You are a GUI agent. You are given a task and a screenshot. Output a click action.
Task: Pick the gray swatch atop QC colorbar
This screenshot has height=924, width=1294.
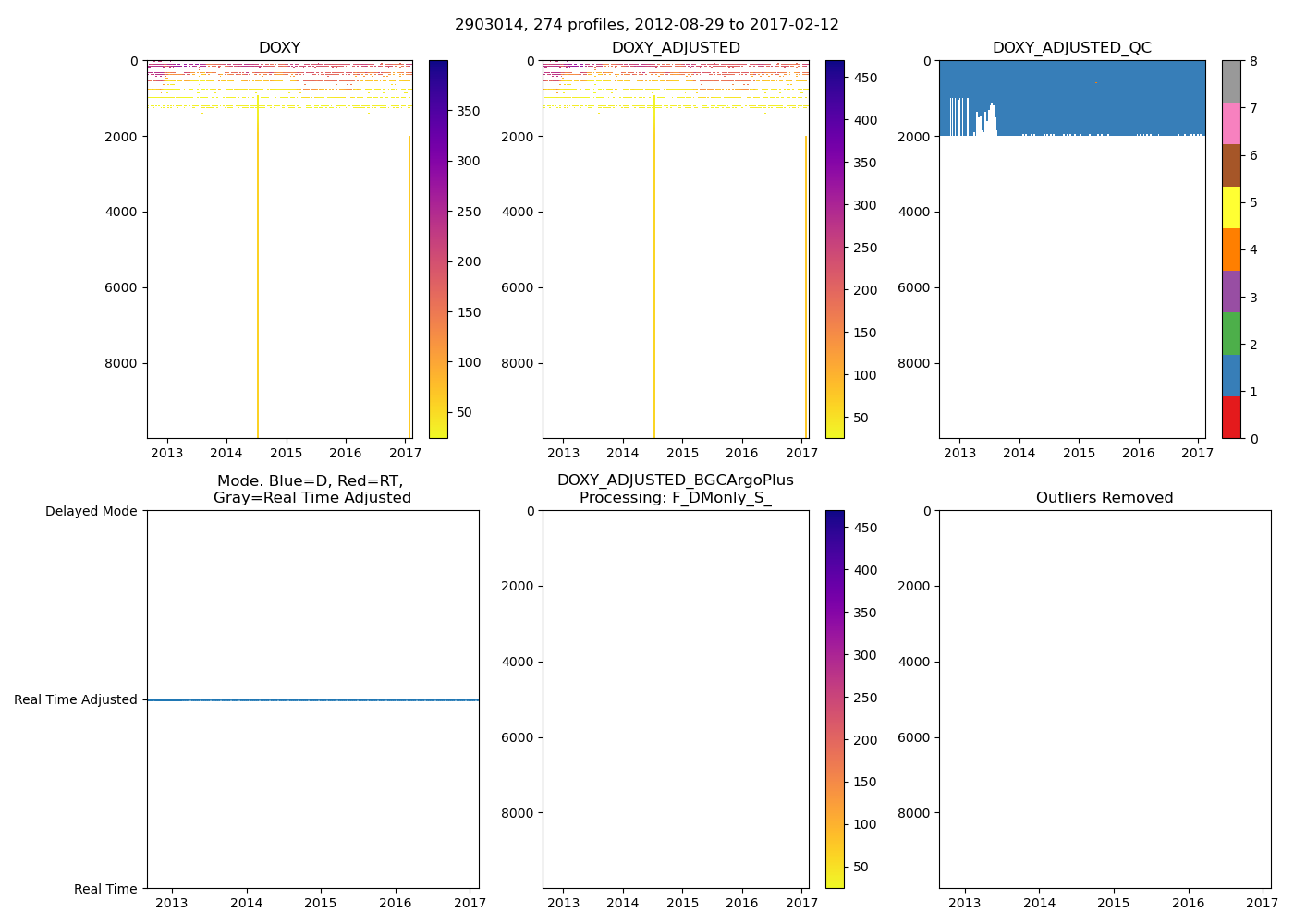pyautogui.click(x=1231, y=81)
